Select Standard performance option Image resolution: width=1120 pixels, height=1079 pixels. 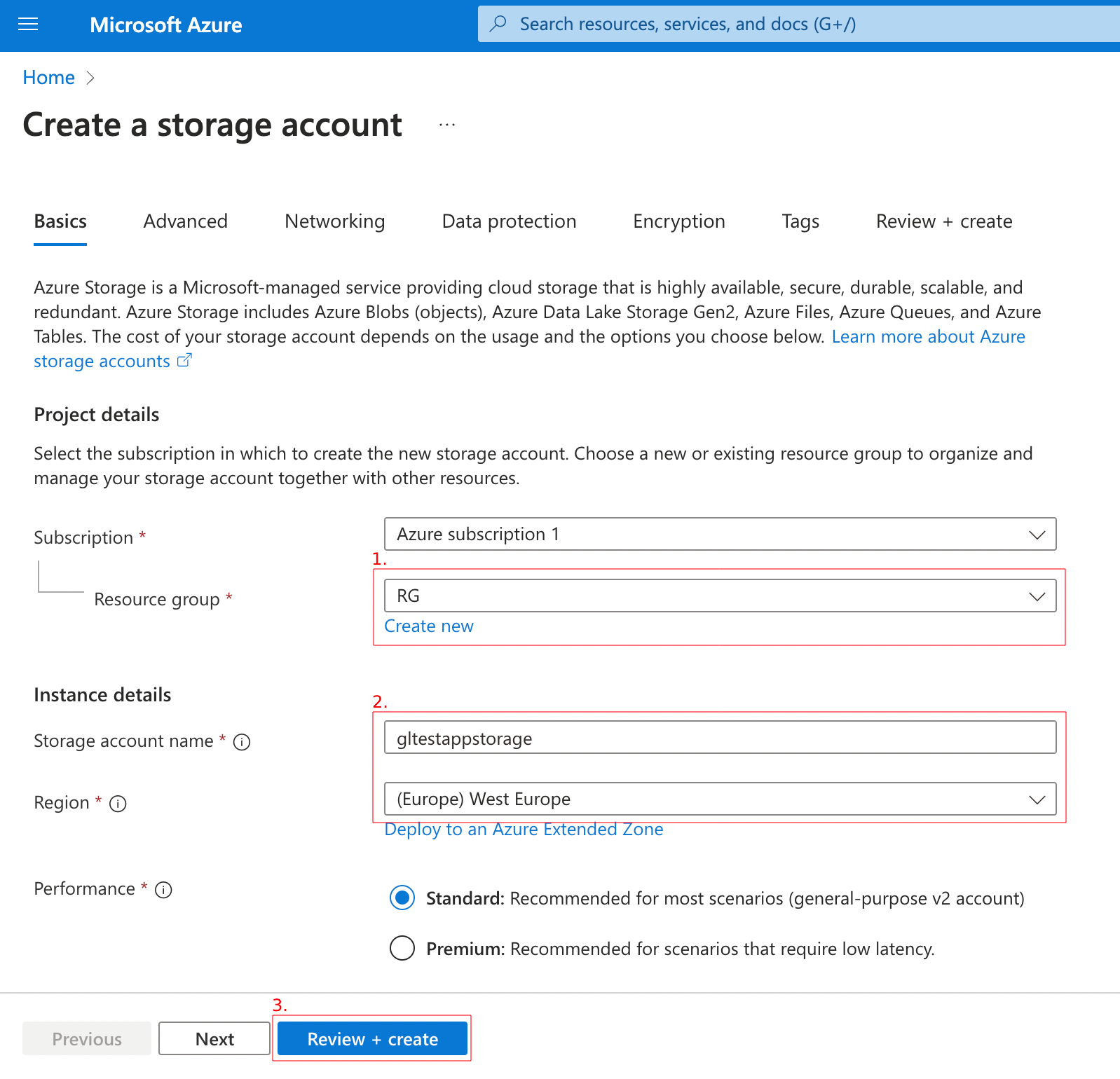(402, 898)
